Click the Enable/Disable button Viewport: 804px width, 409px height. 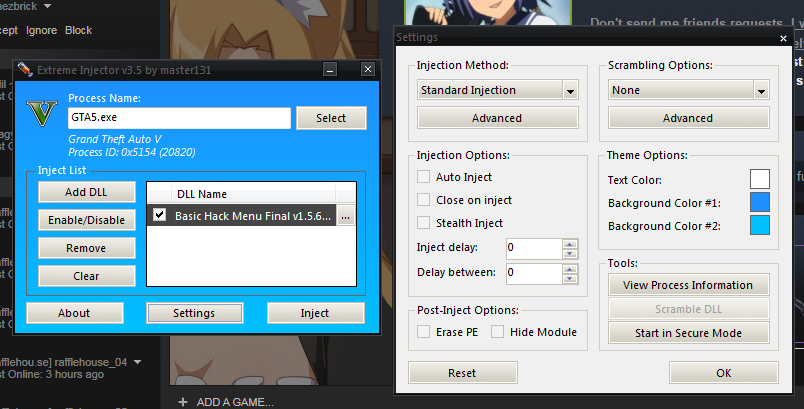[x=87, y=220]
